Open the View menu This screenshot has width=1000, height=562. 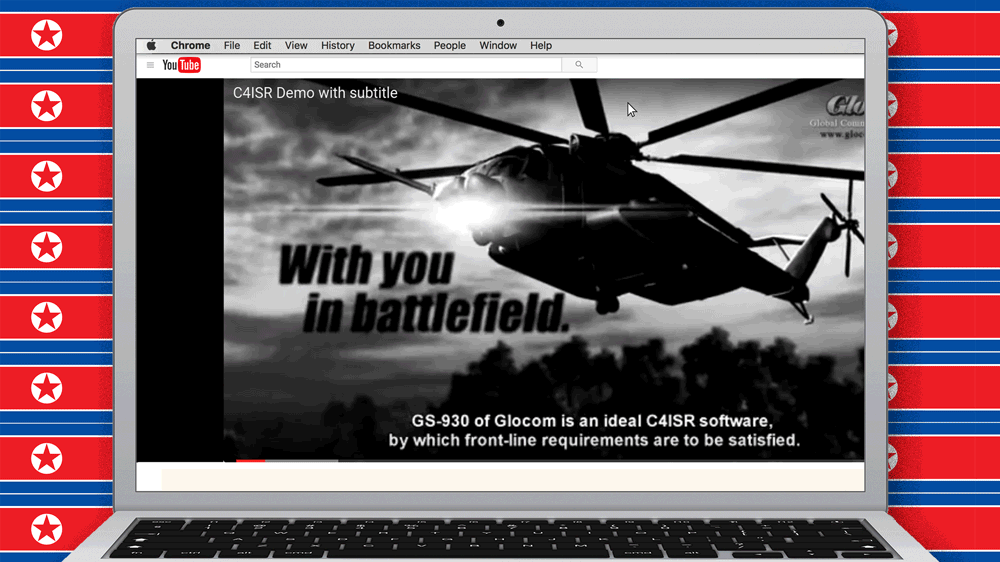296,45
